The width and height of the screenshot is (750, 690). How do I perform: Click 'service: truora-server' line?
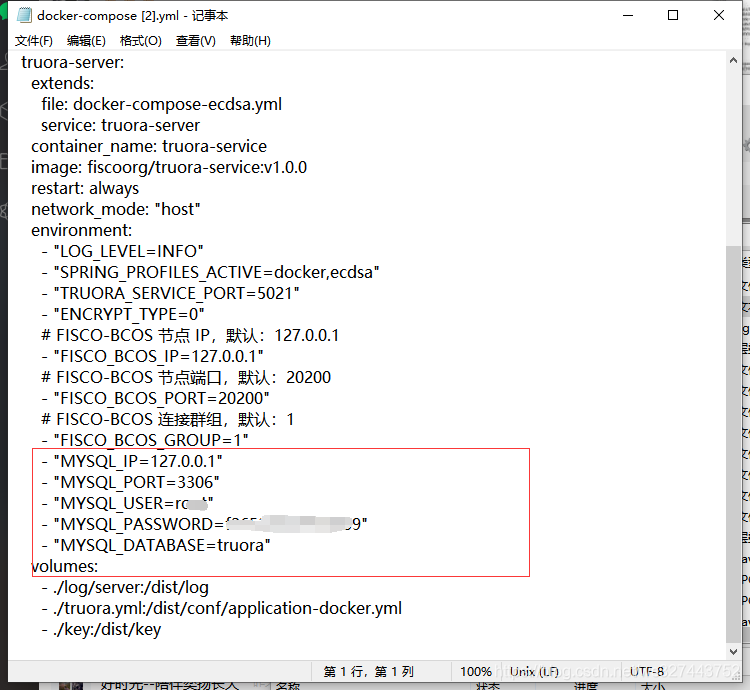pyautogui.click(x=121, y=125)
